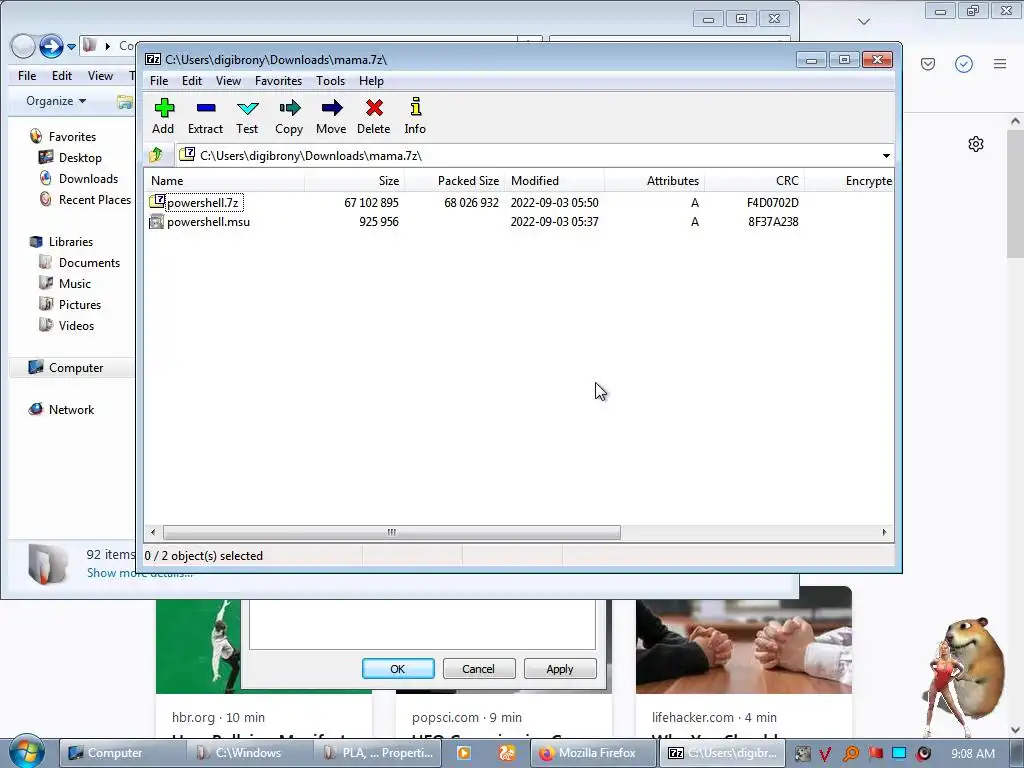Sort by Attributes column header
This screenshot has height=768, width=1024.
click(x=654, y=181)
